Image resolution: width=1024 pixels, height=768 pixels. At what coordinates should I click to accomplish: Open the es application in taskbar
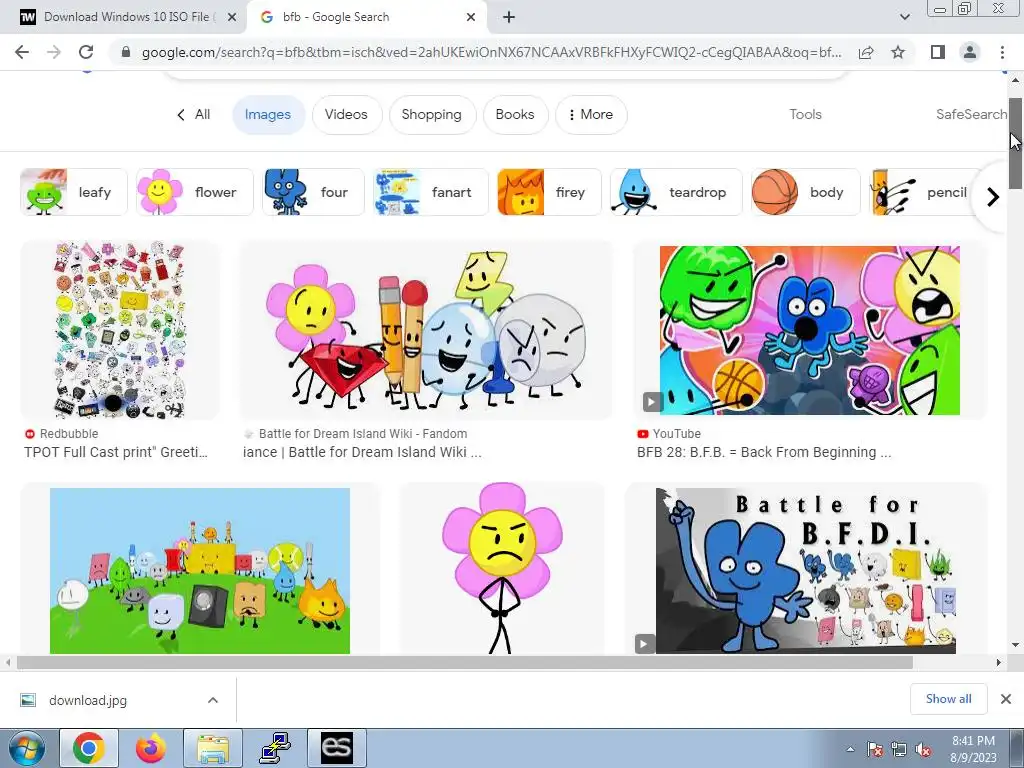coord(337,748)
